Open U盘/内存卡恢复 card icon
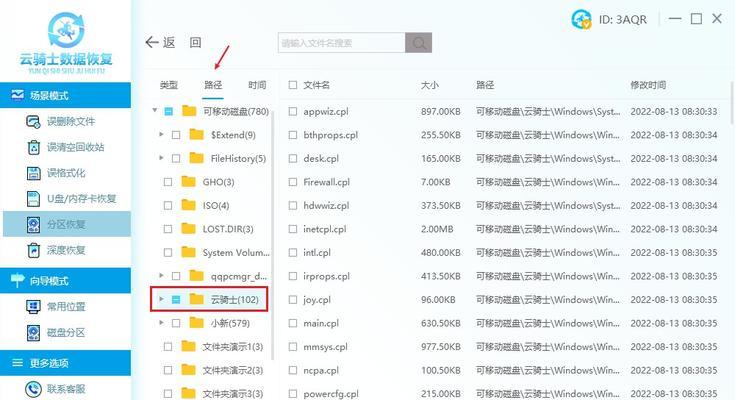Viewport: 735px width, 400px height. (x=33, y=199)
